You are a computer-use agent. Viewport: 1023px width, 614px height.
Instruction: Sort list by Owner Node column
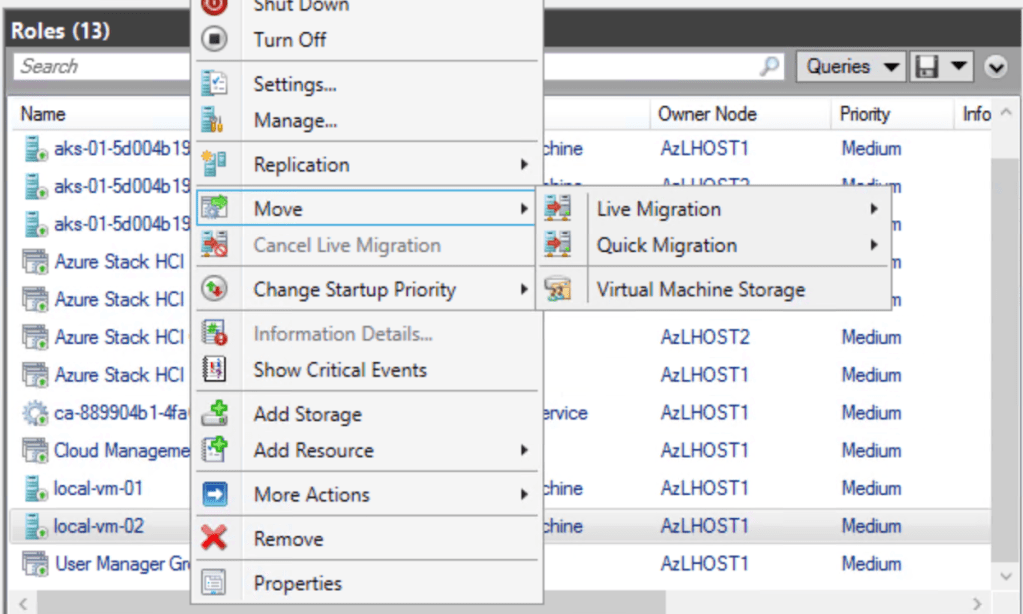pyautogui.click(x=707, y=114)
